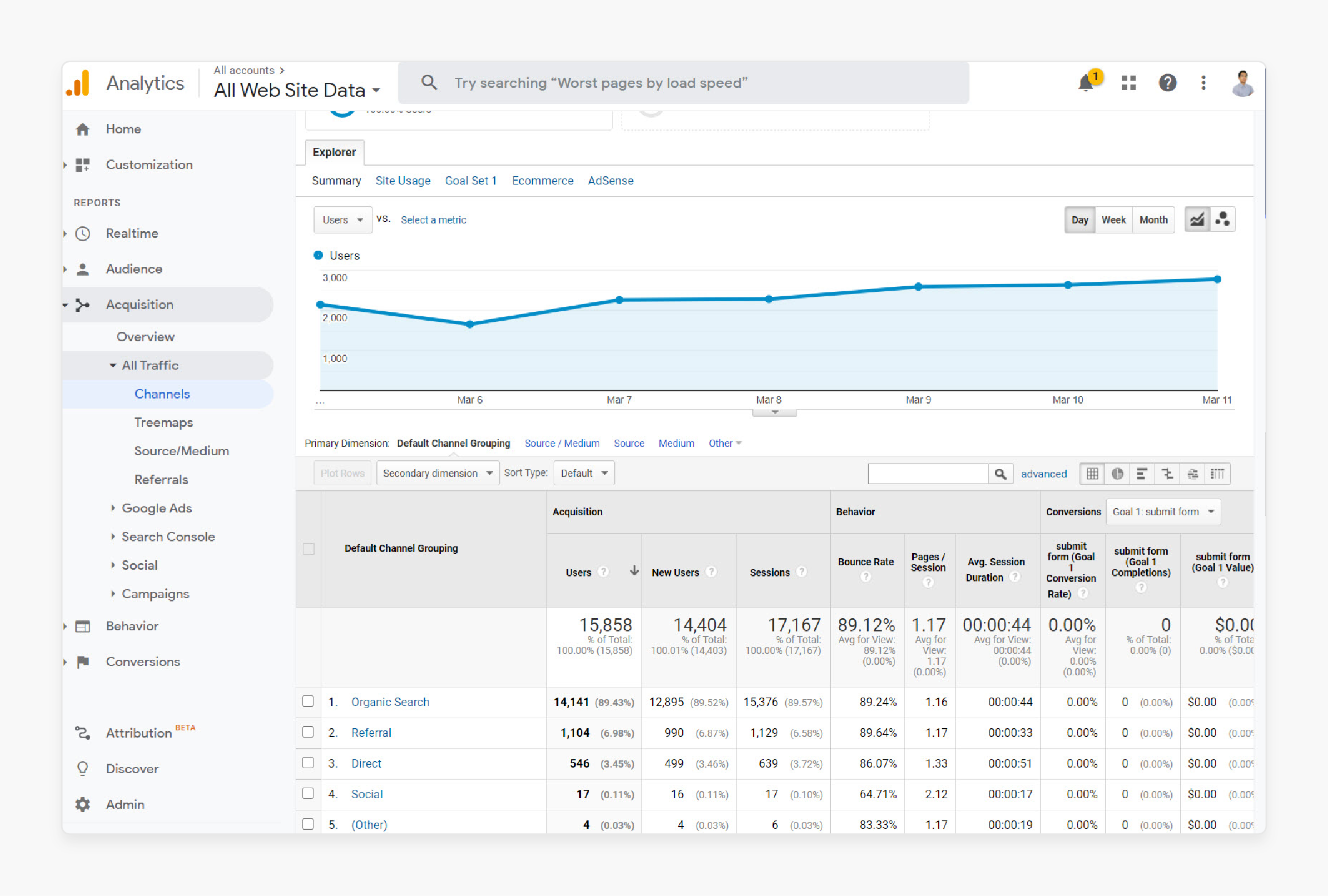The image size is (1328, 896).
Task: Click the Sessions column help icon
Action: tap(802, 571)
